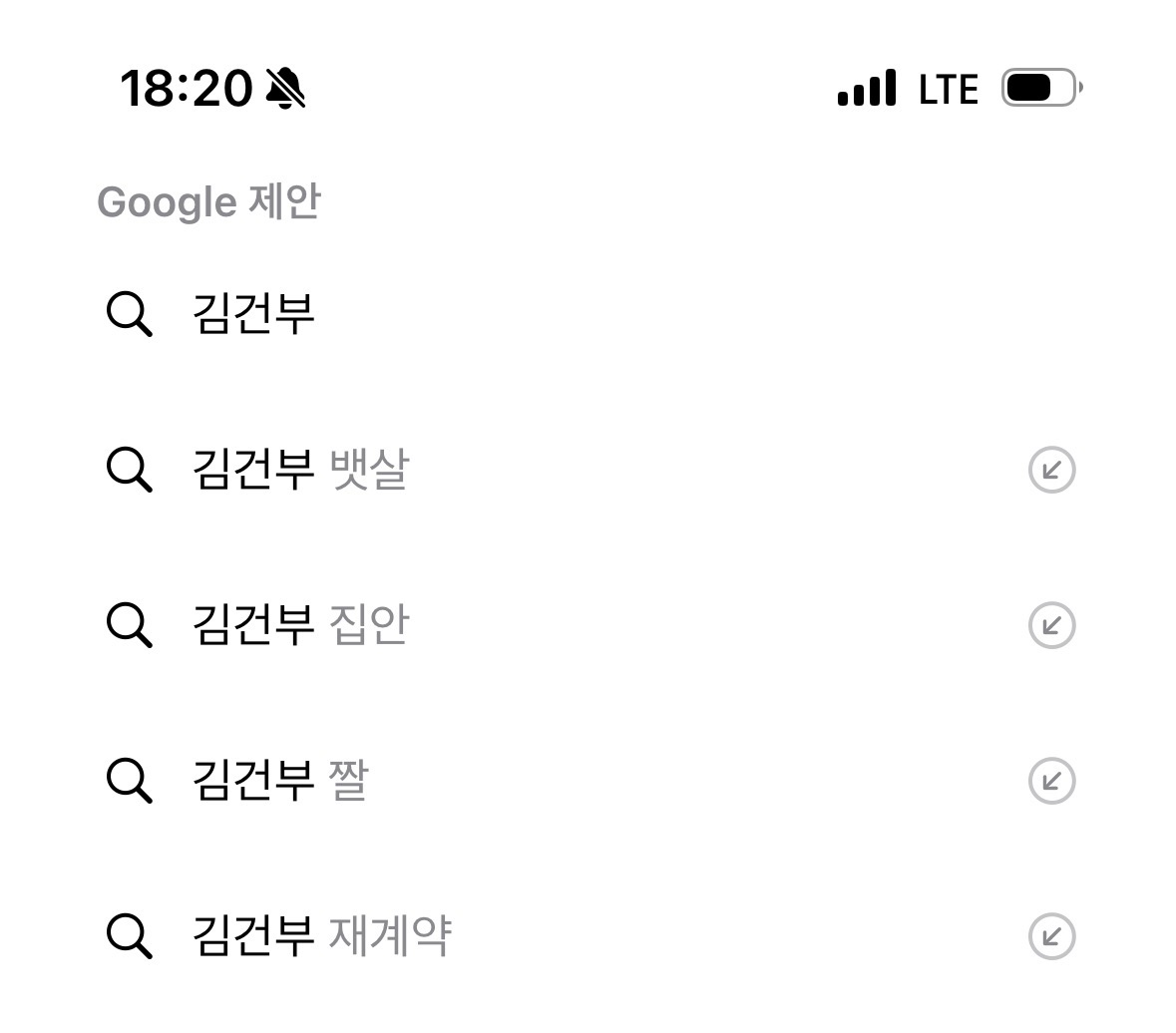Fill search with 김건부 집안 arrow icon

[1051, 625]
